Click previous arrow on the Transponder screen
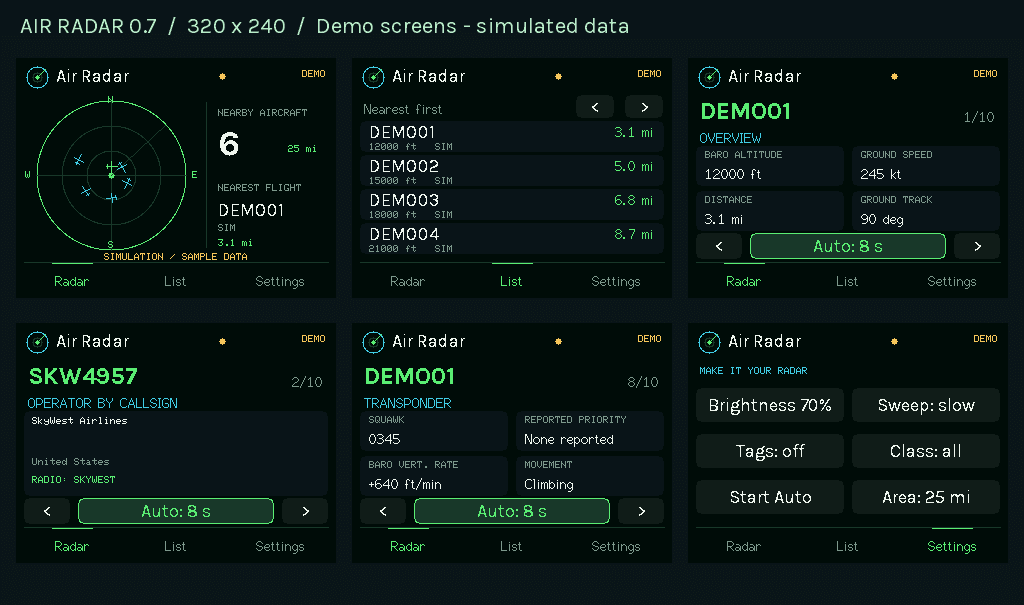This screenshot has height=605, width=1024. pyautogui.click(x=383, y=511)
